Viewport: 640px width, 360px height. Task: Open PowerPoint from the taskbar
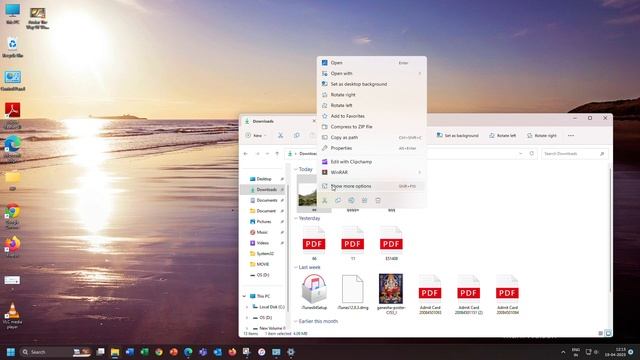coord(173,352)
